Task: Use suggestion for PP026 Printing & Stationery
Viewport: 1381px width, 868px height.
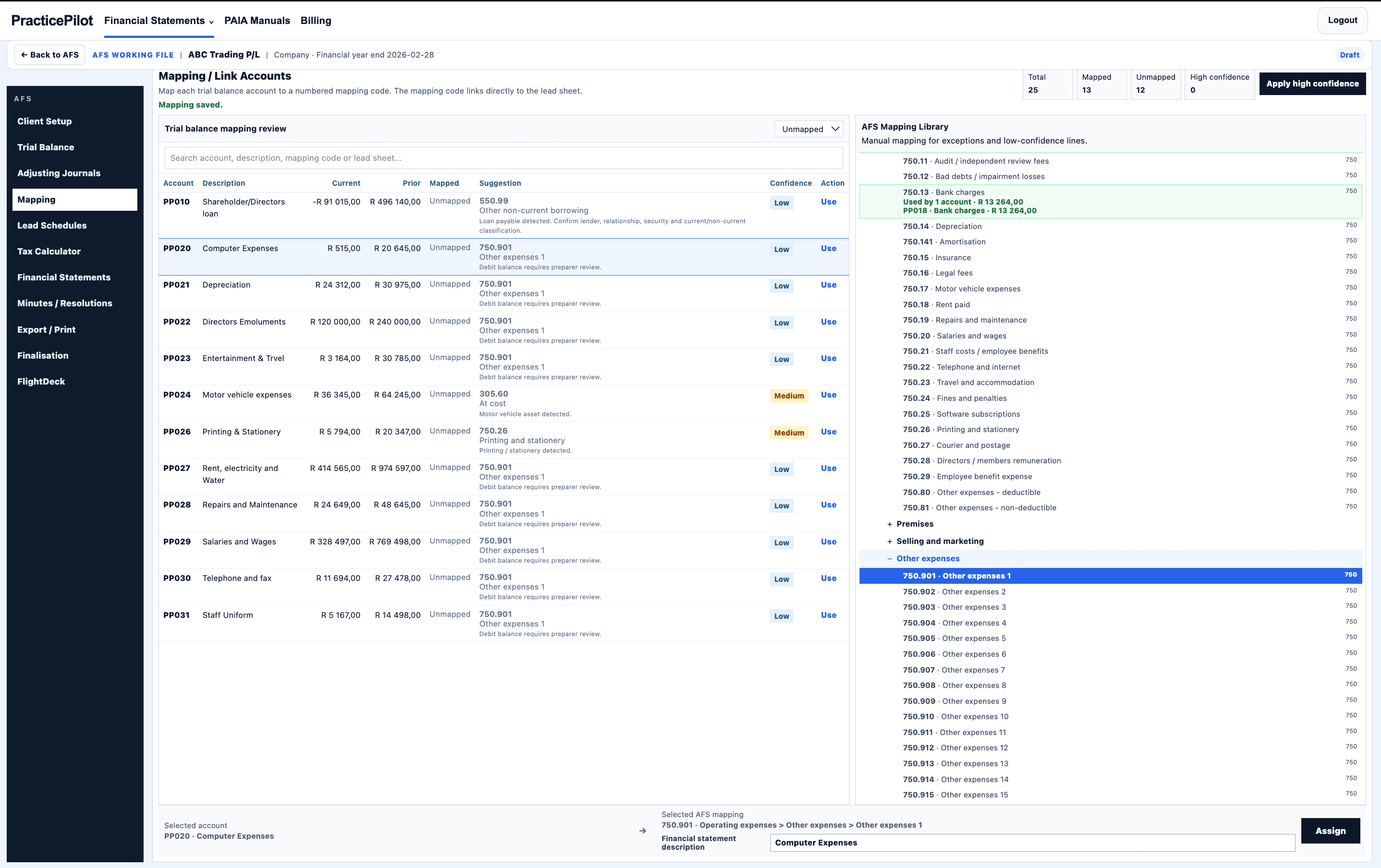Action: [828, 432]
